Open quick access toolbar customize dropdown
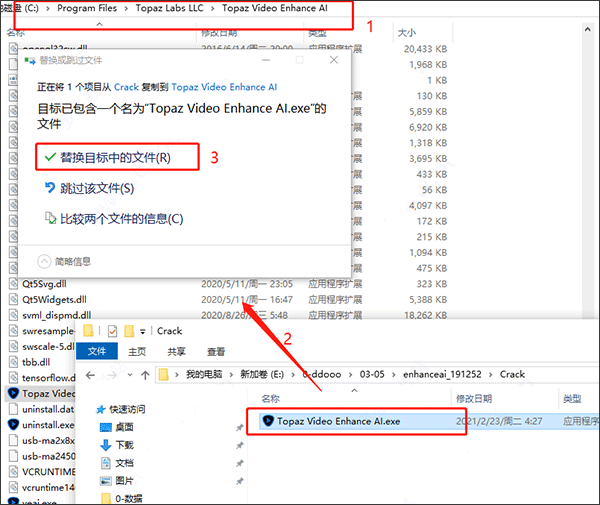The width and height of the screenshot is (600, 505). pos(142,331)
